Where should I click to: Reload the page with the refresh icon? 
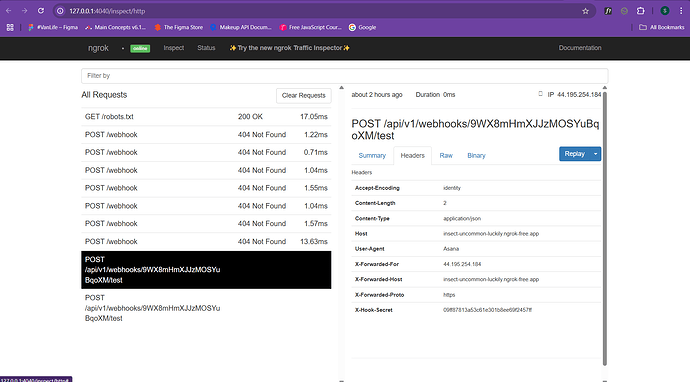click(41, 11)
